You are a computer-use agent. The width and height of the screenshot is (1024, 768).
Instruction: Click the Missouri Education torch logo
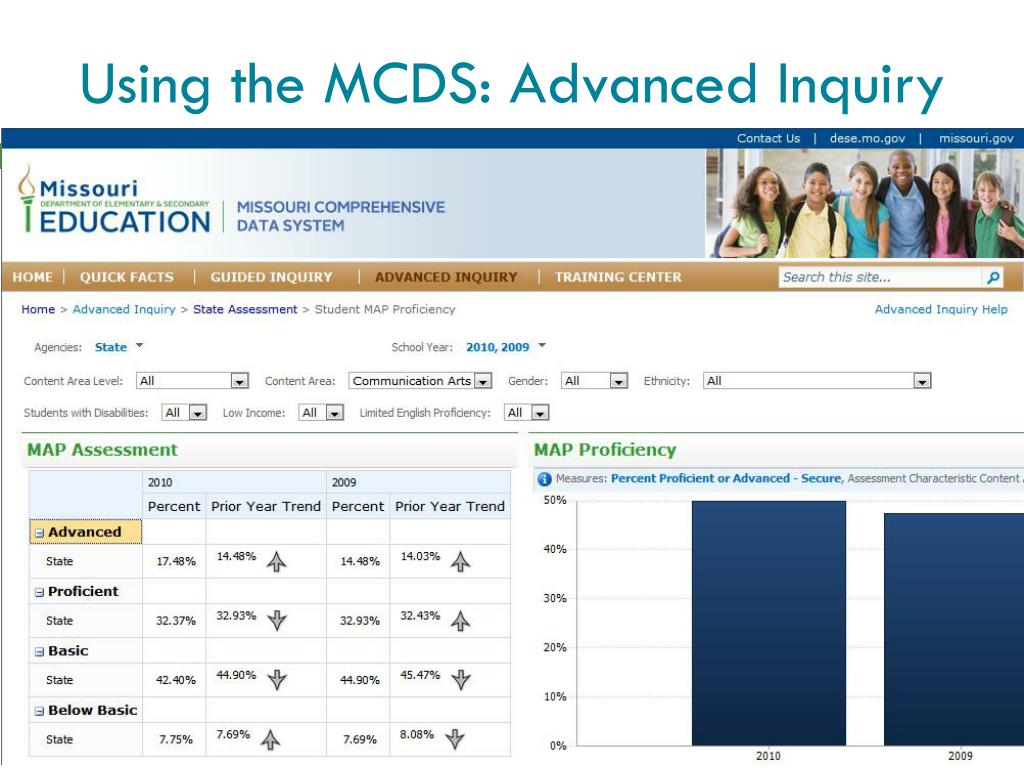point(27,198)
